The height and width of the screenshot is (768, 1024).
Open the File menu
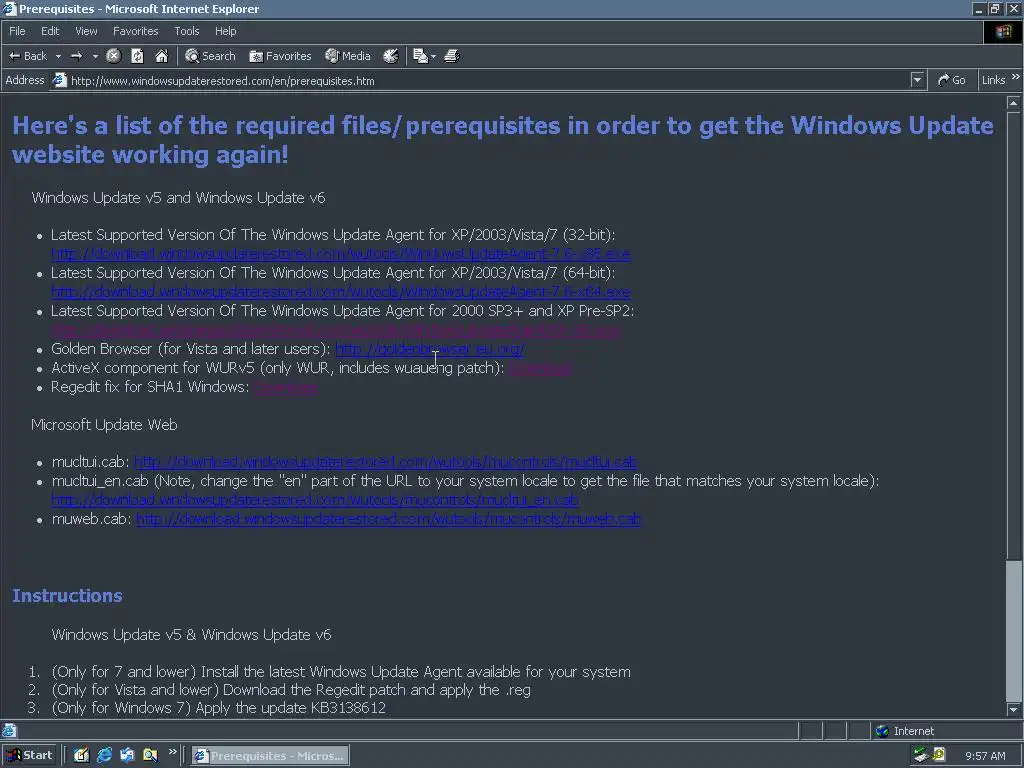(17, 31)
